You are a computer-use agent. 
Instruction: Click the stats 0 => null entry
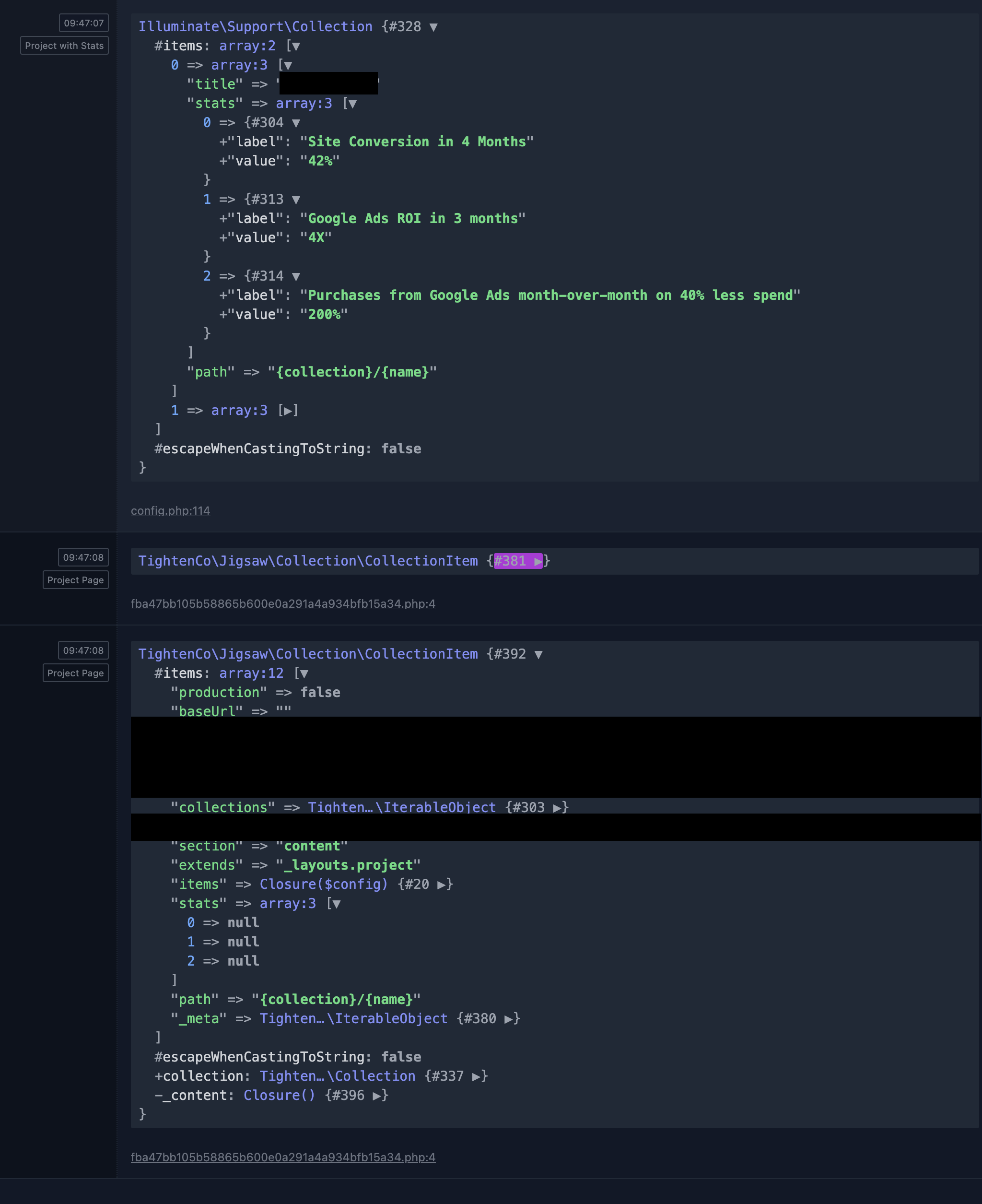click(223, 923)
